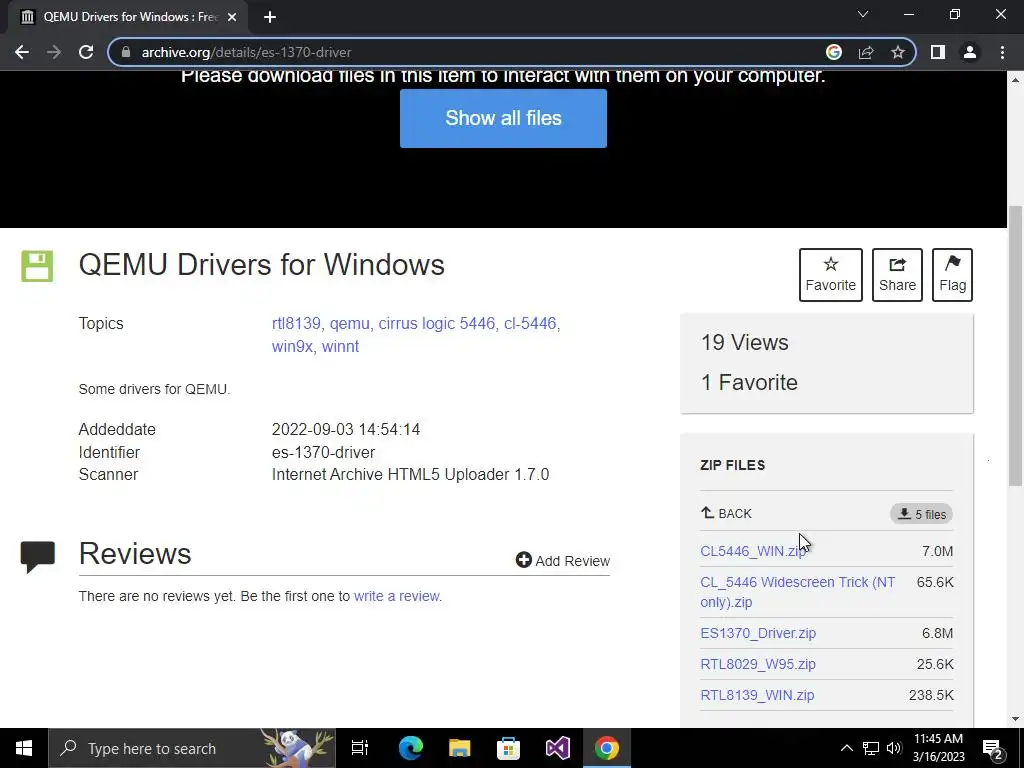Click the QEMU Drivers for Windows heading

coord(261,265)
